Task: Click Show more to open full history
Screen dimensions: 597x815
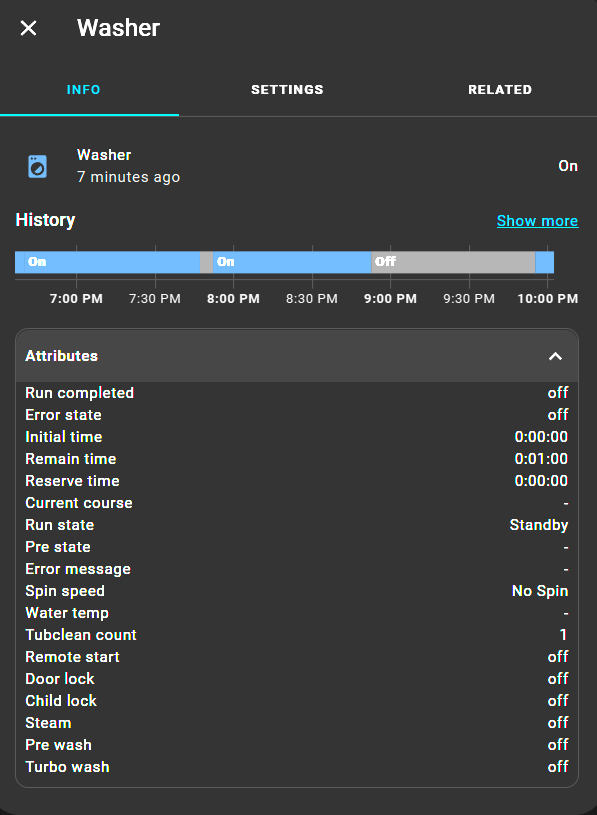Action: point(537,221)
